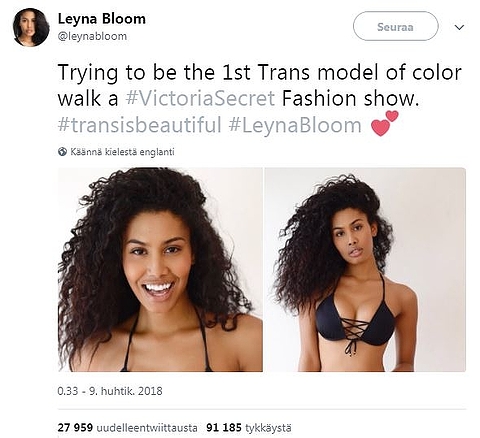The width and height of the screenshot is (480, 438).
Task: Open the smiling close-up photo
Action: point(160,269)
